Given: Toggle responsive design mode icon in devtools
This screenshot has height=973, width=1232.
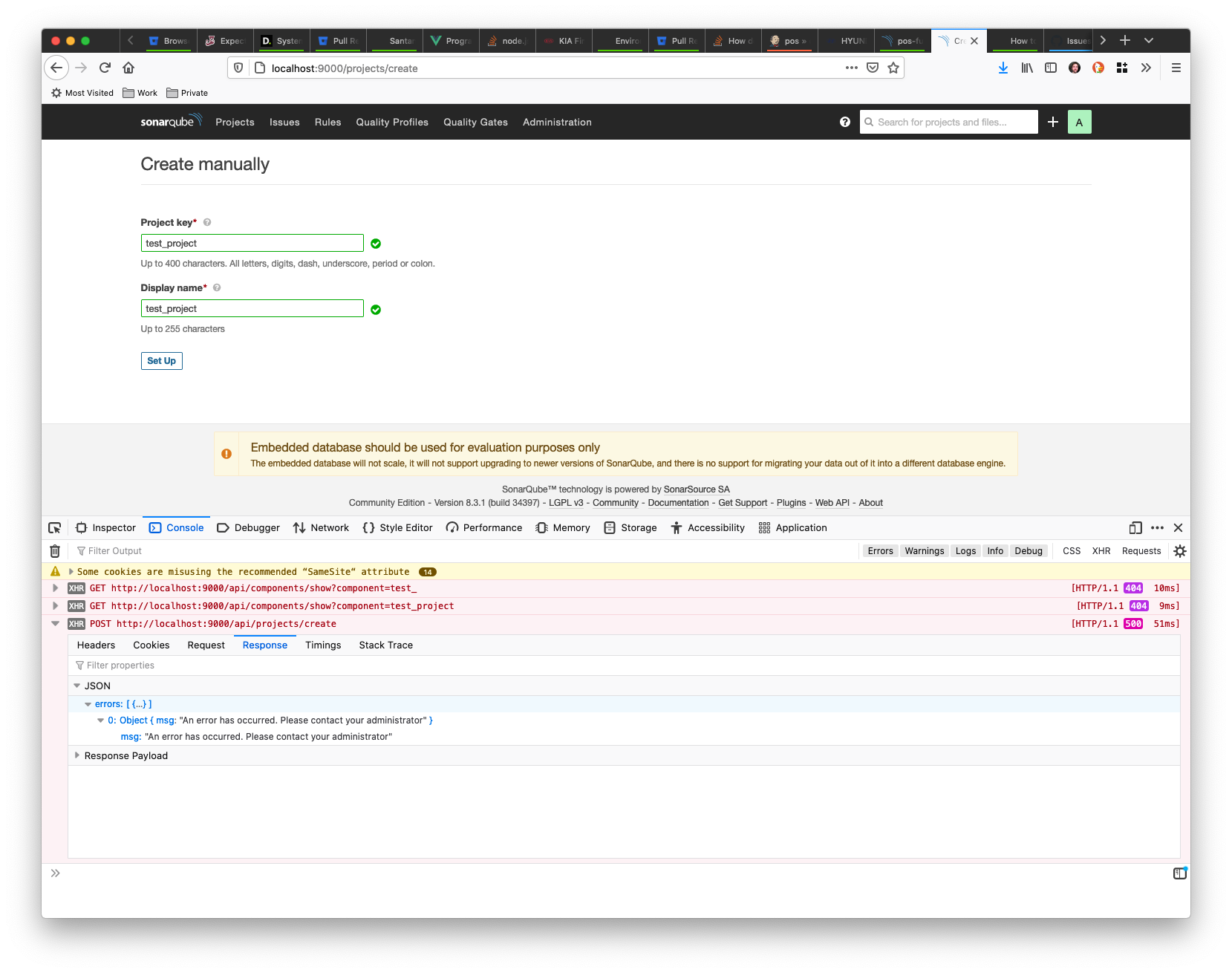Looking at the screenshot, I should 1135,528.
